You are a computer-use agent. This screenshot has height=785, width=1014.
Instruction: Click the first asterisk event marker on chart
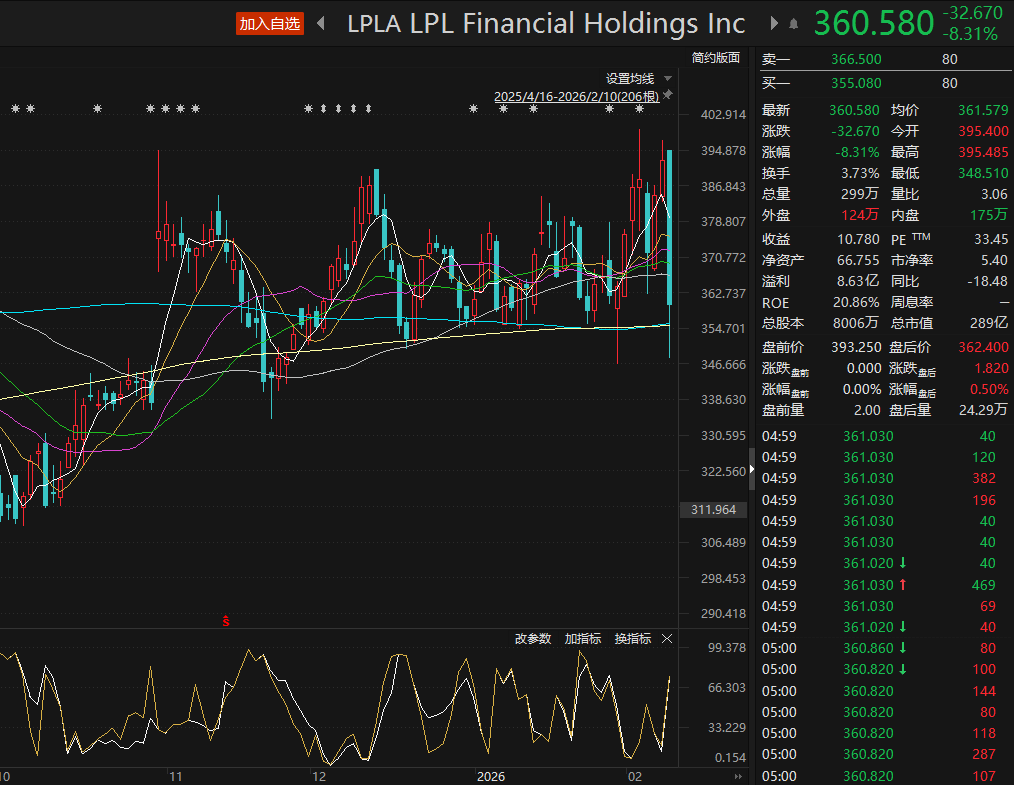point(15,109)
